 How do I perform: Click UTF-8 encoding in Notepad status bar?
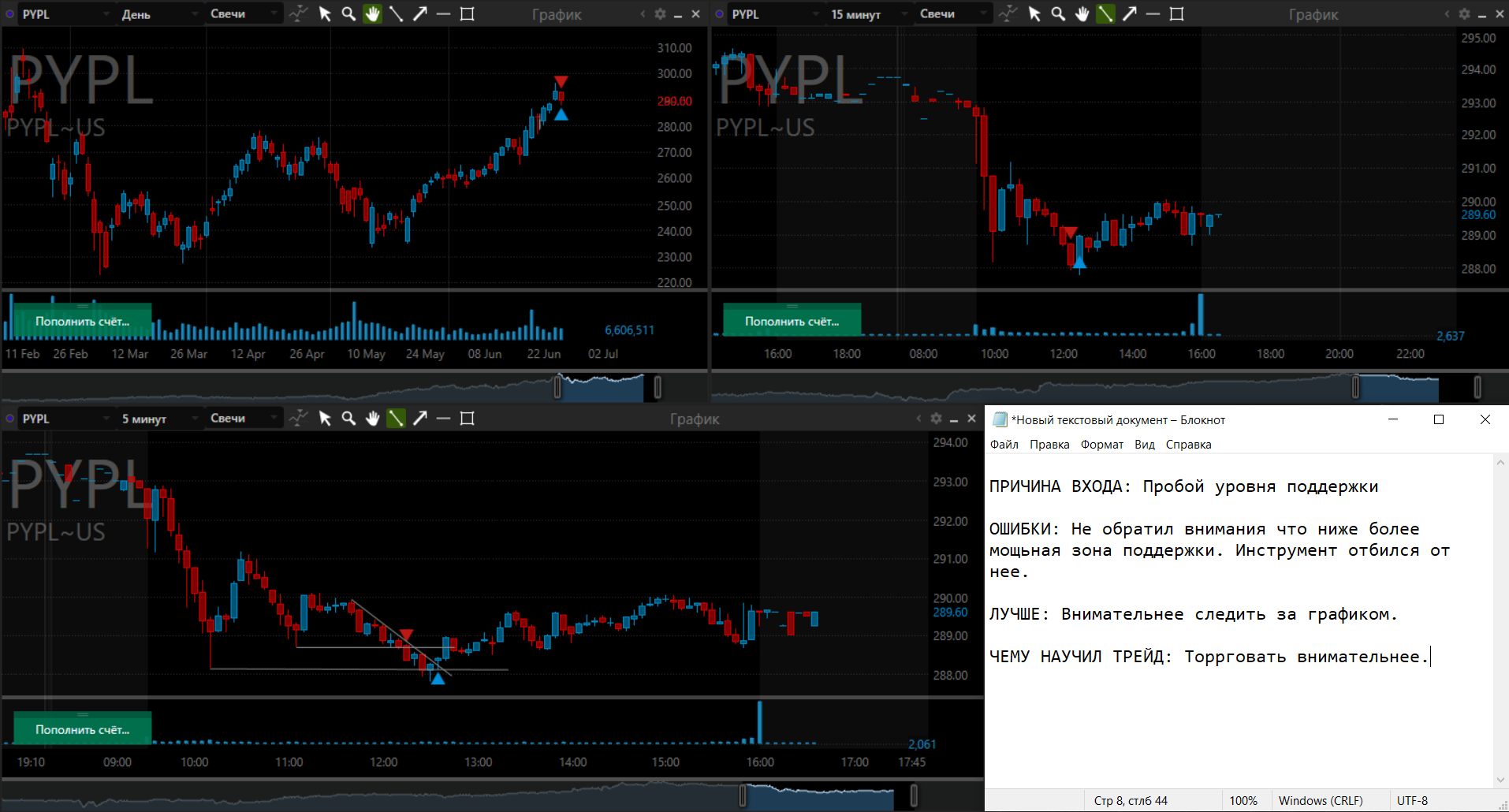tap(1412, 800)
